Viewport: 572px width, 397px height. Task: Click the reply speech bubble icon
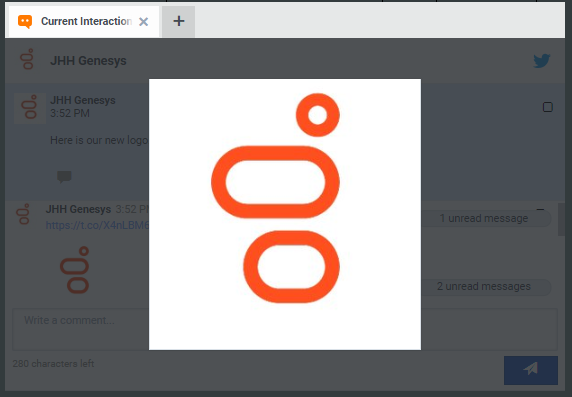click(64, 177)
